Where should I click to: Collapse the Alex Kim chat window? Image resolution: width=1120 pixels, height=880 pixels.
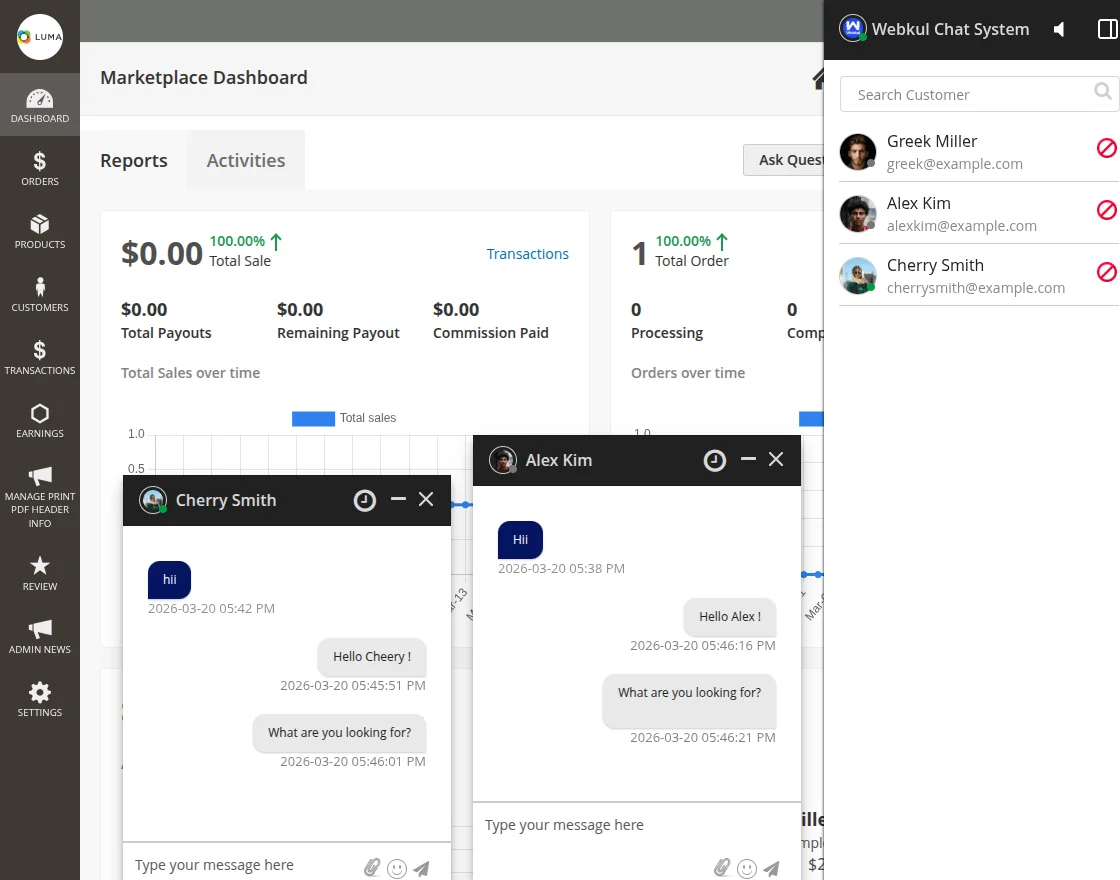coord(748,460)
